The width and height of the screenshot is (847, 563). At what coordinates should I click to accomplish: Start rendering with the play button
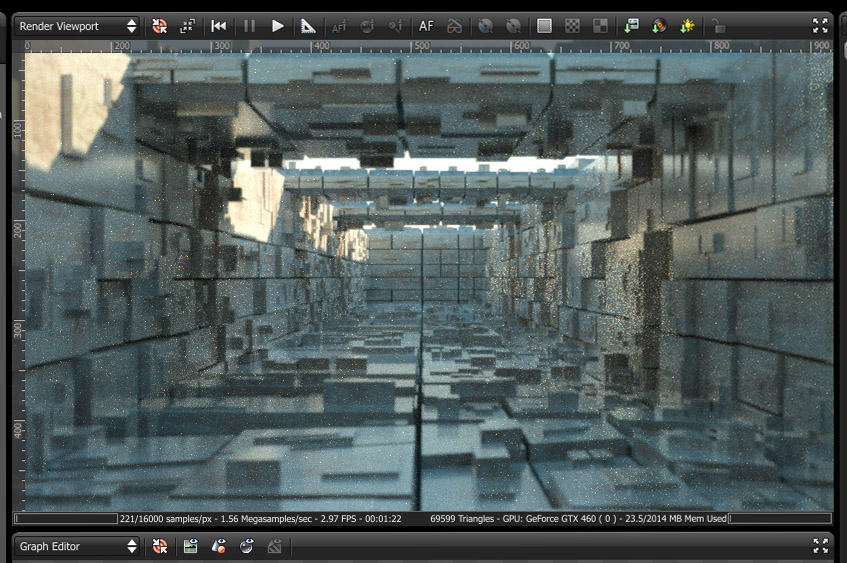pyautogui.click(x=278, y=26)
